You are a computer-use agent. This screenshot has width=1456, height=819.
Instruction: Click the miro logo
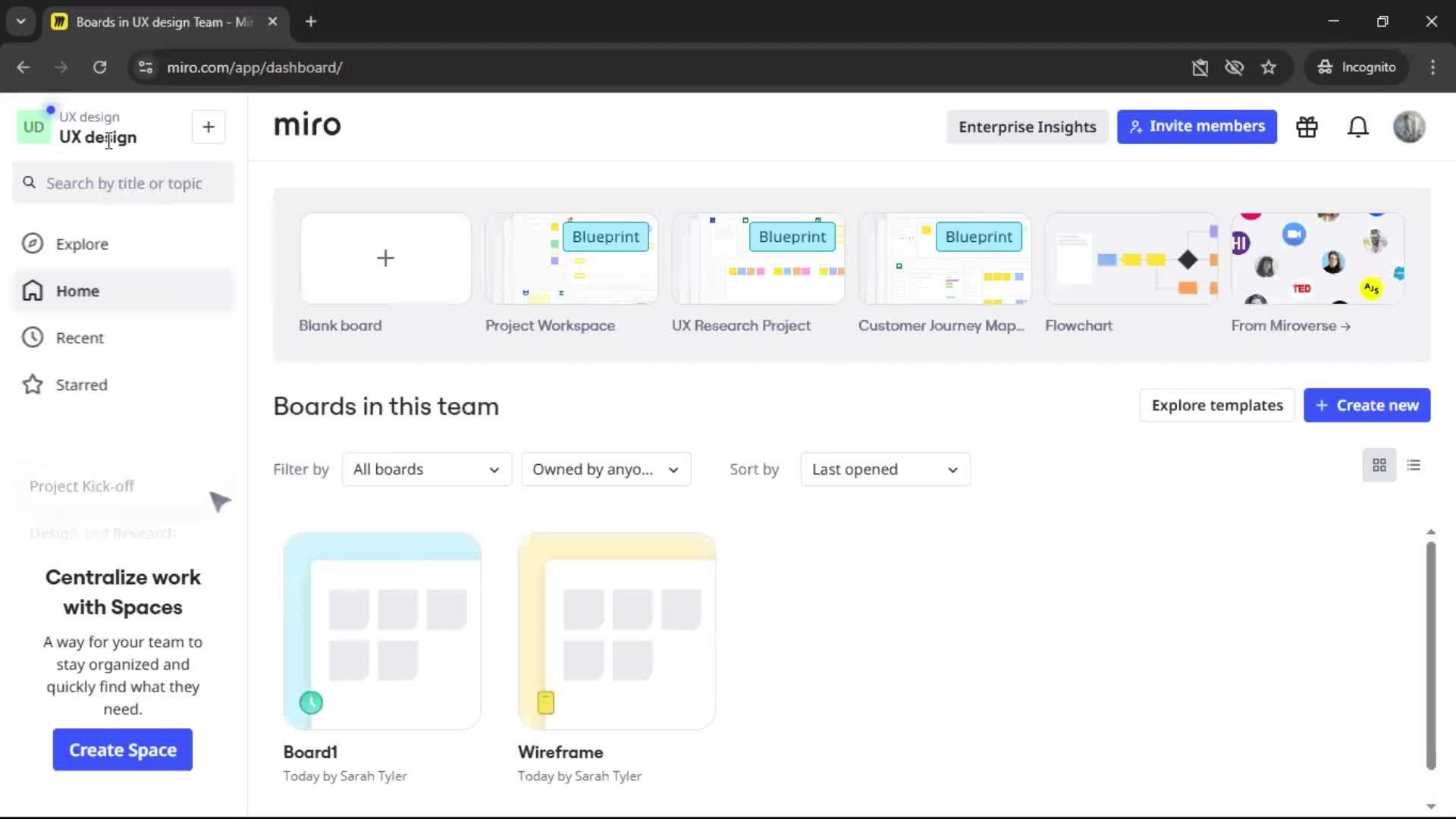[307, 125]
